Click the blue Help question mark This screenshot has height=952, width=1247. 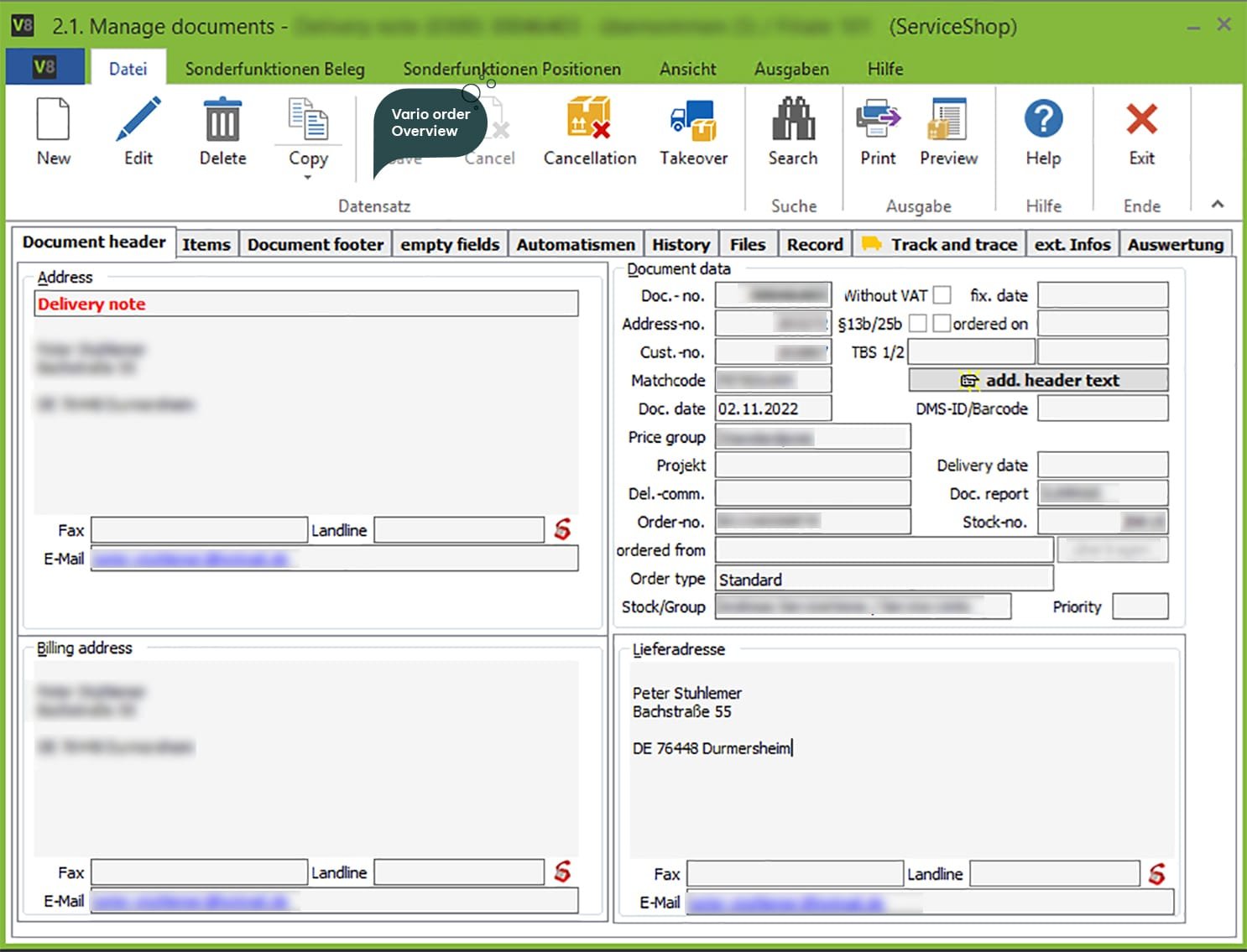pyautogui.click(x=1043, y=119)
